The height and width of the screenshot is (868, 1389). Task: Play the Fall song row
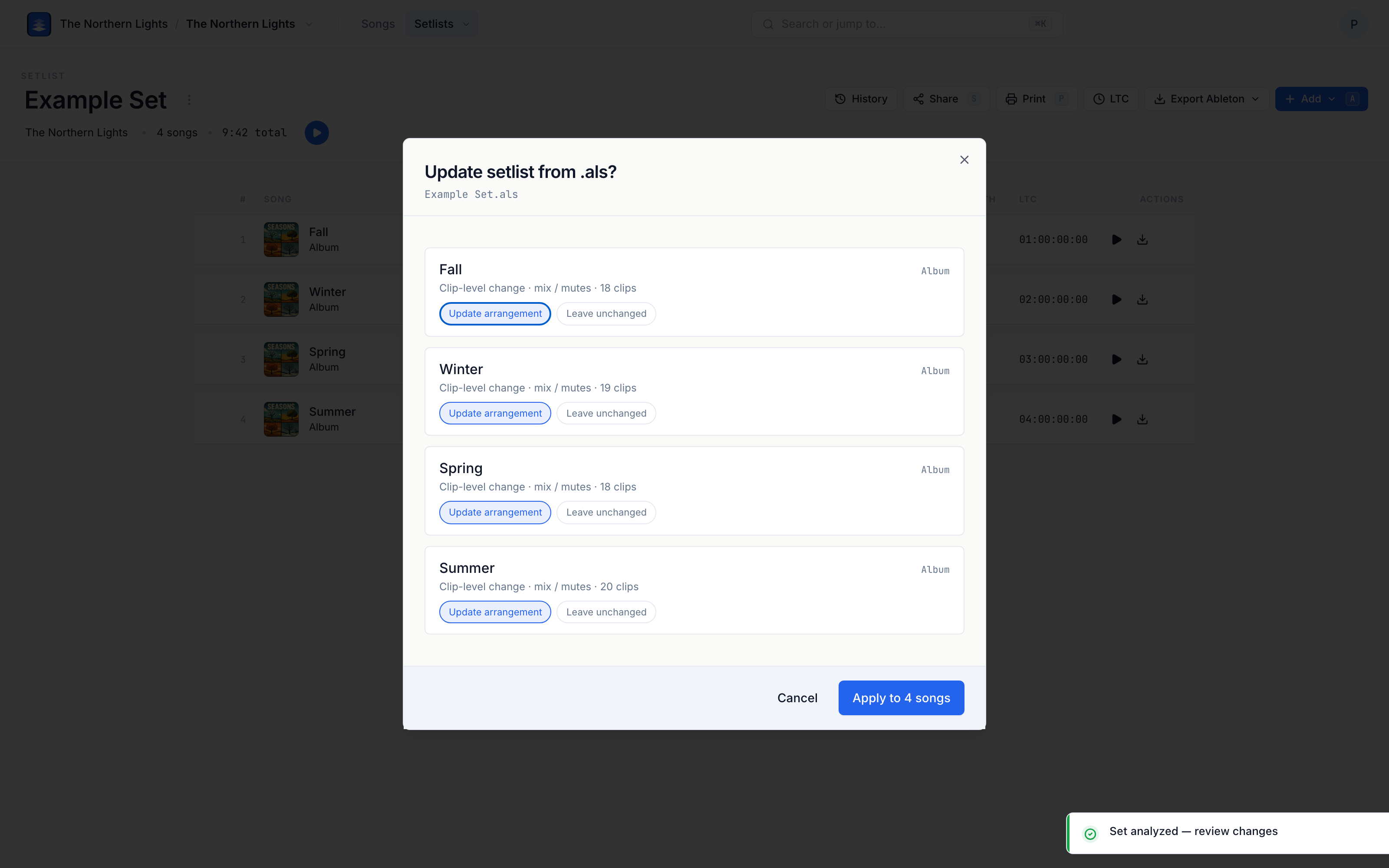point(1116,240)
